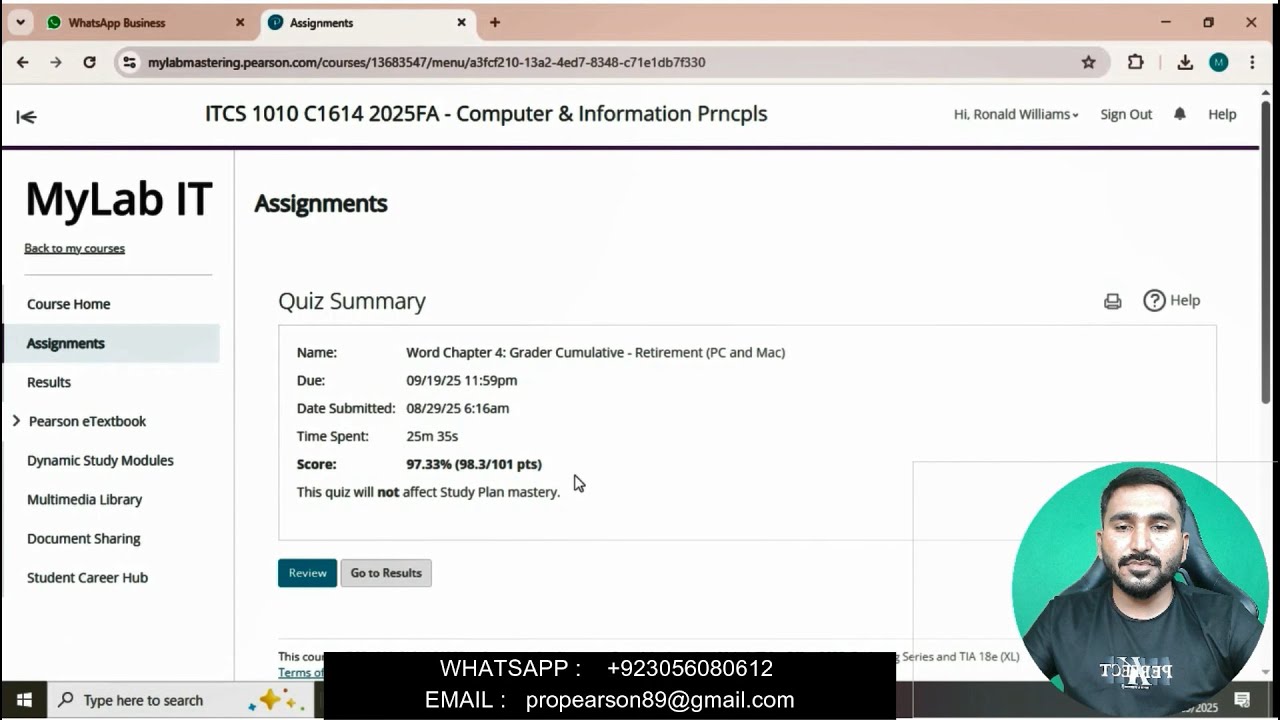This screenshot has width=1280, height=720.
Task: Follow the Back to my courses link
Action: (x=74, y=248)
